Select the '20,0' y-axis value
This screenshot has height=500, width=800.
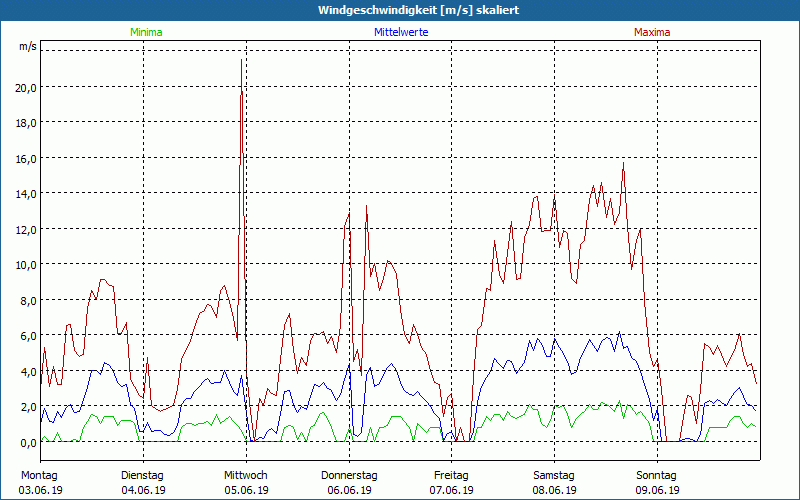coord(26,87)
